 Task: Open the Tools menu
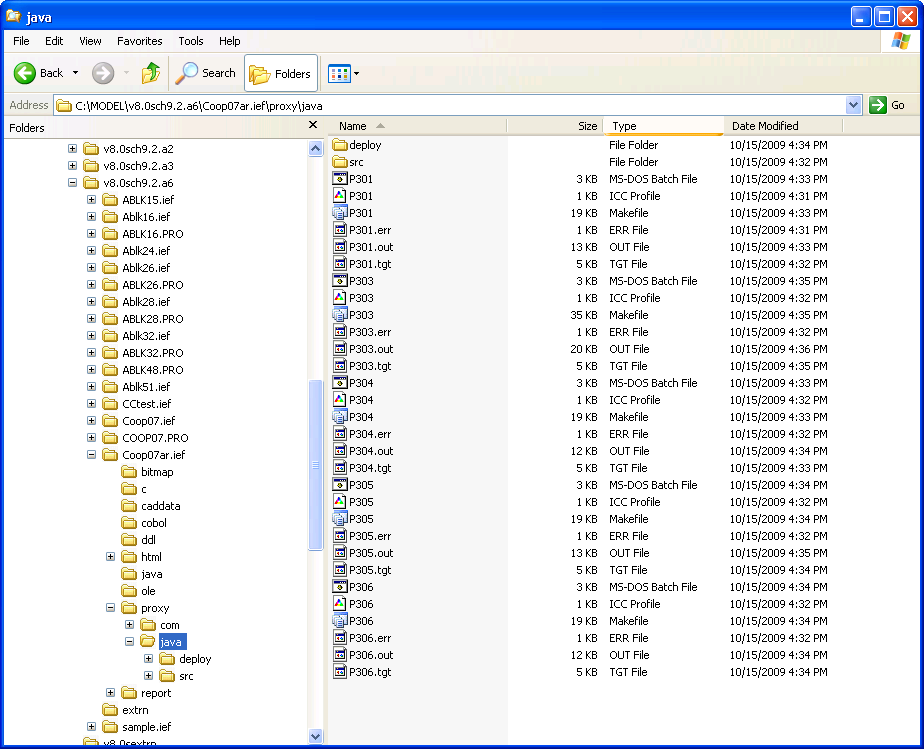[190, 41]
